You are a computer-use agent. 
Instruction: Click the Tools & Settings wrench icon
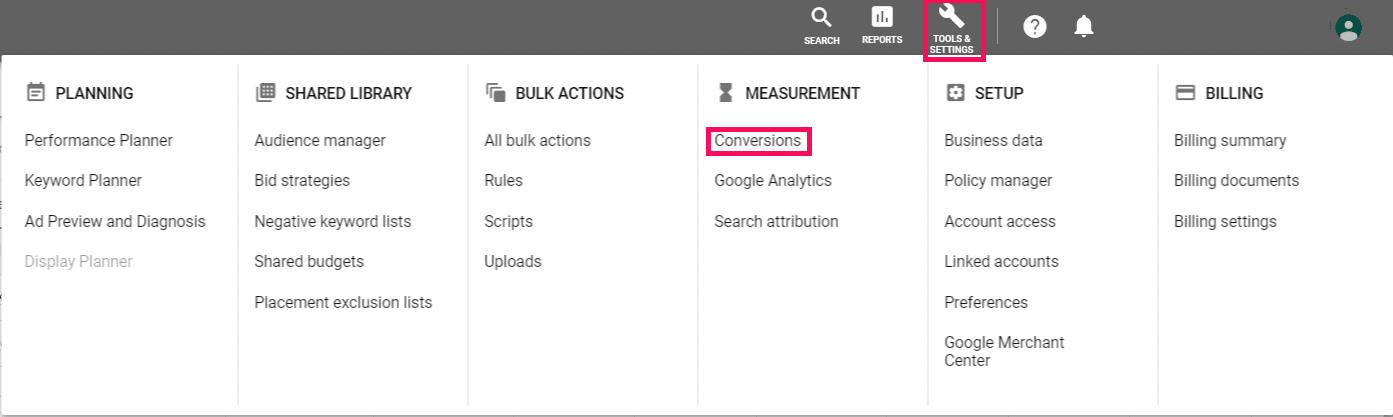(951, 18)
